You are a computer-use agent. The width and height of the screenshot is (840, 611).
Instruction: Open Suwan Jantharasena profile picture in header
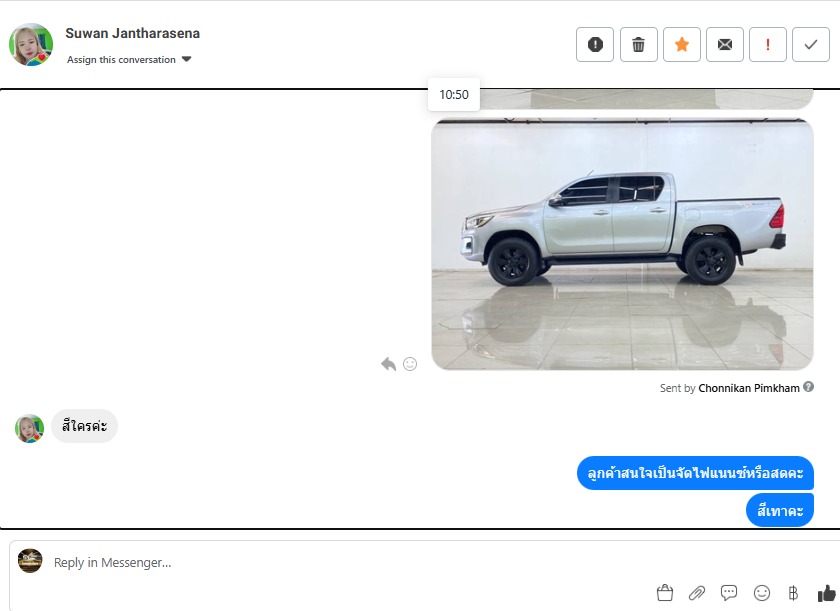[31, 44]
